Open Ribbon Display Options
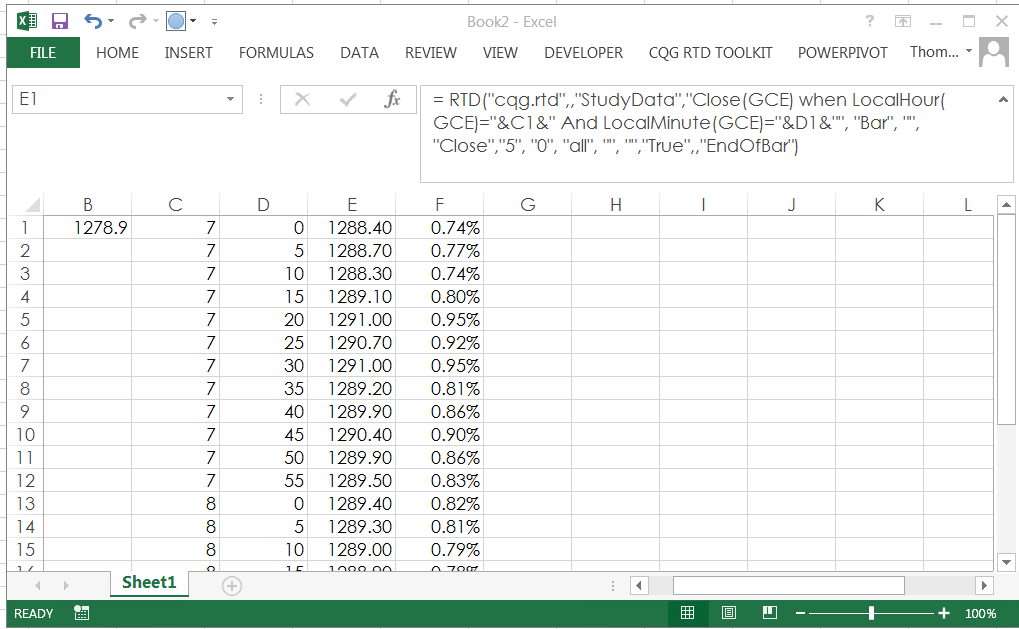 [x=903, y=21]
